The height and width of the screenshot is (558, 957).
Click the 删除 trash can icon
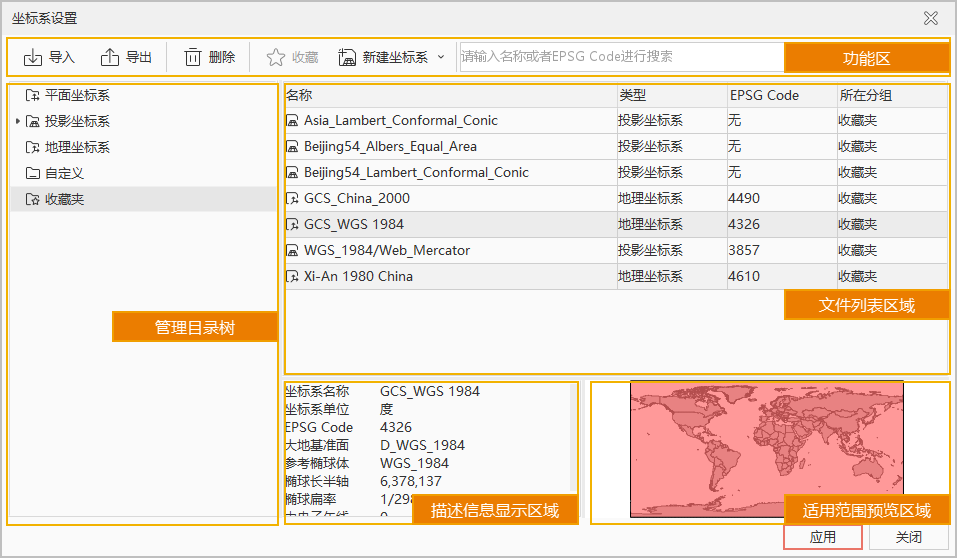193,57
